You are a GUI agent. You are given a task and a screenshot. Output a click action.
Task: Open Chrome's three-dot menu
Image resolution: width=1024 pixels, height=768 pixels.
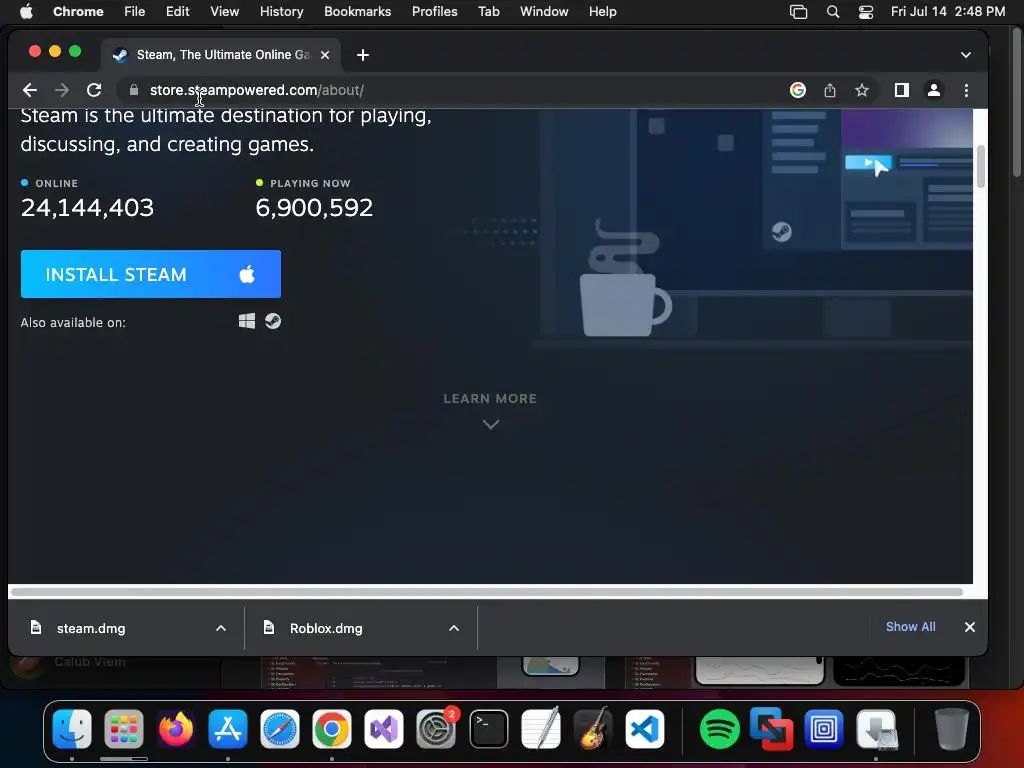point(967,90)
